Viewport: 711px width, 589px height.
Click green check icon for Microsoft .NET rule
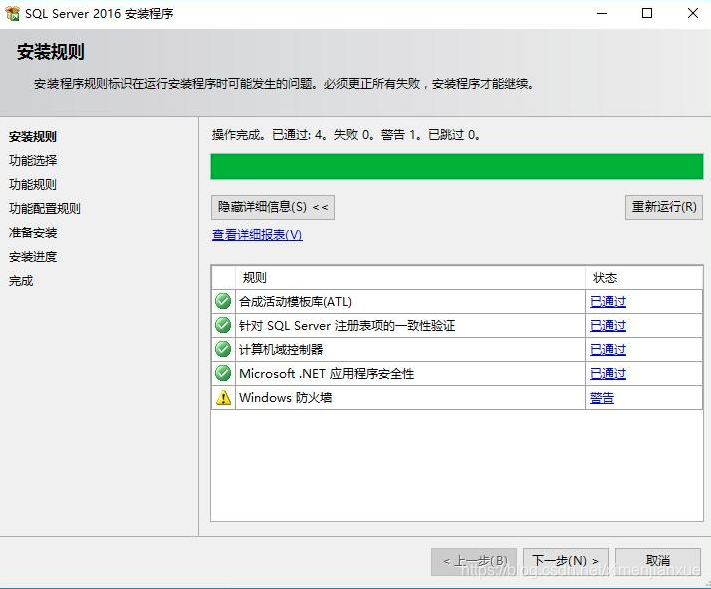coord(223,373)
